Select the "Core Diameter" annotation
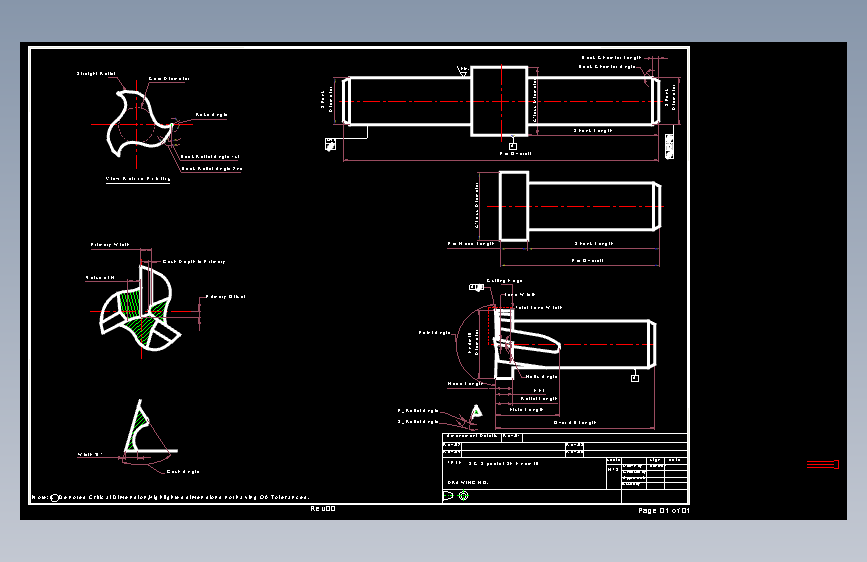 [169, 79]
